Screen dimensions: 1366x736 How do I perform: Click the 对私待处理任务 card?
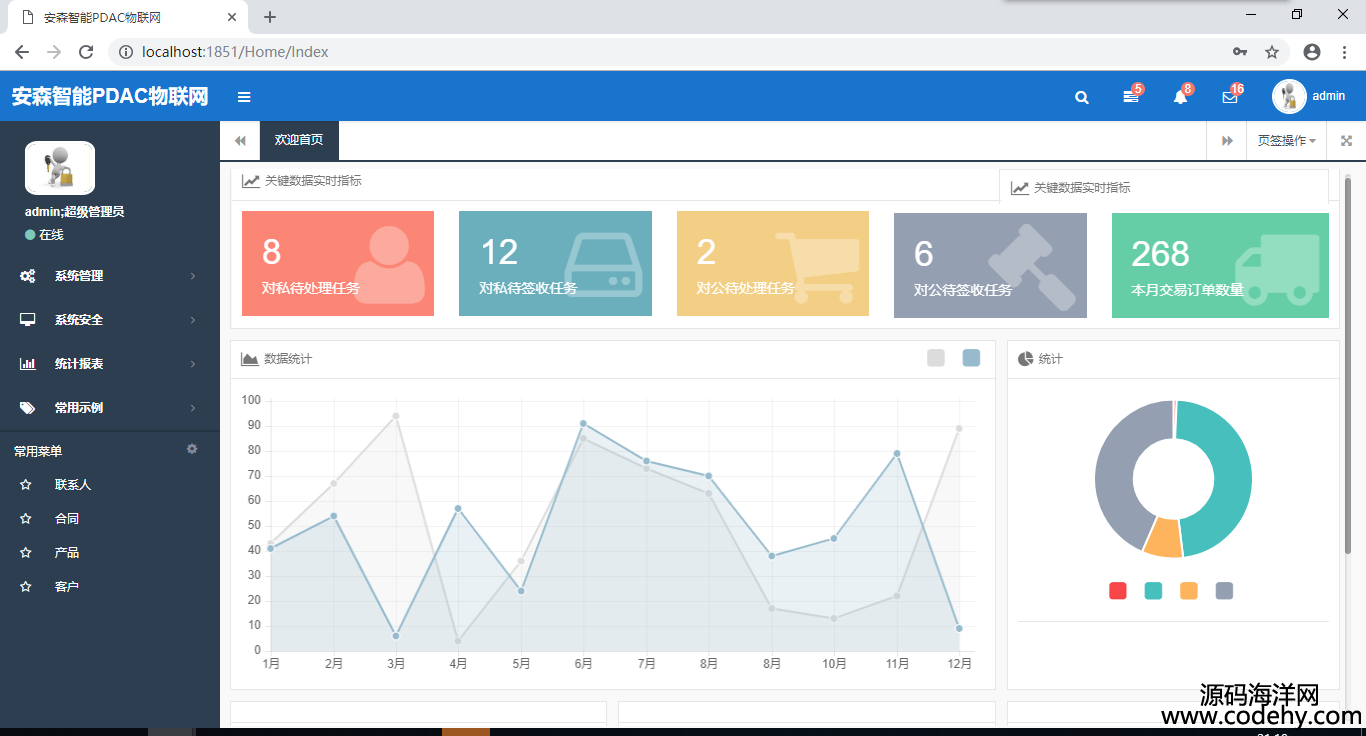(x=338, y=263)
